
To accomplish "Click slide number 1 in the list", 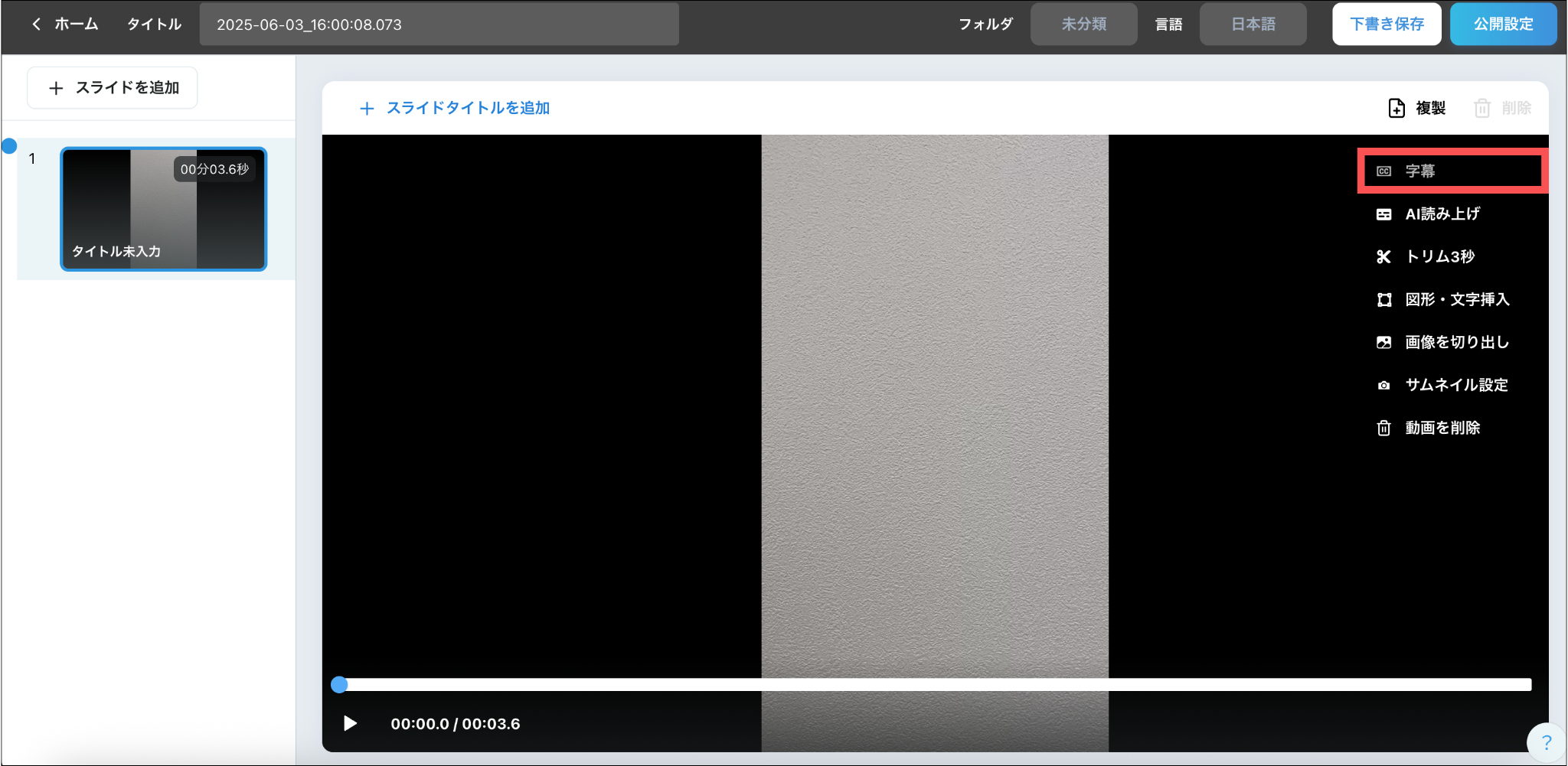I will pyautogui.click(x=32, y=159).
